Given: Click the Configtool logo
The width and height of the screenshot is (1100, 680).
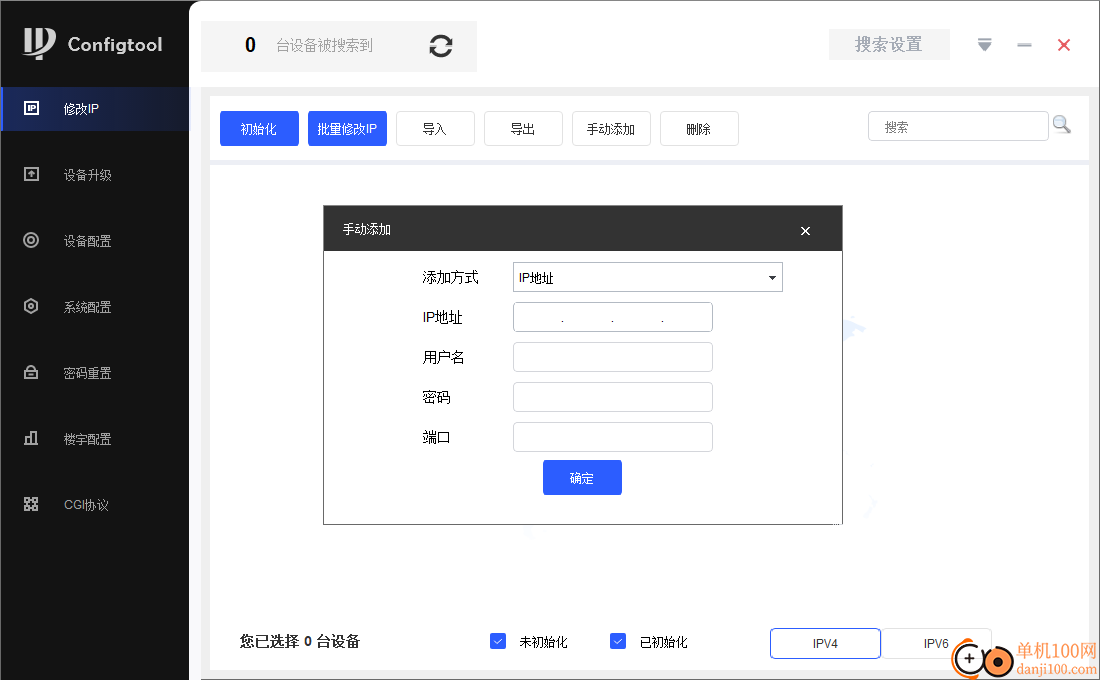Looking at the screenshot, I should (93, 44).
